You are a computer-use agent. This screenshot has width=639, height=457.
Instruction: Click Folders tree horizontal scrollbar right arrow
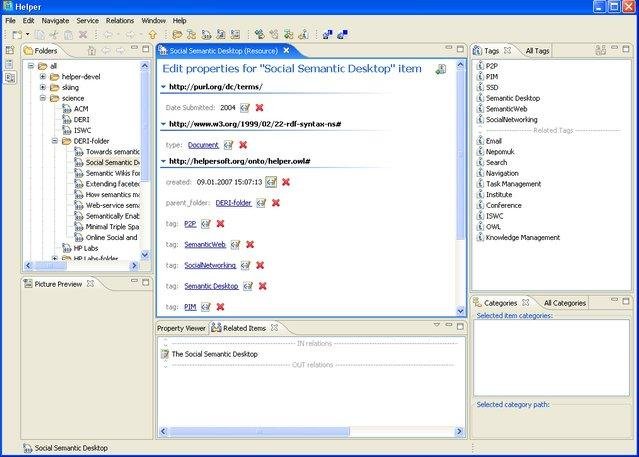point(134,265)
